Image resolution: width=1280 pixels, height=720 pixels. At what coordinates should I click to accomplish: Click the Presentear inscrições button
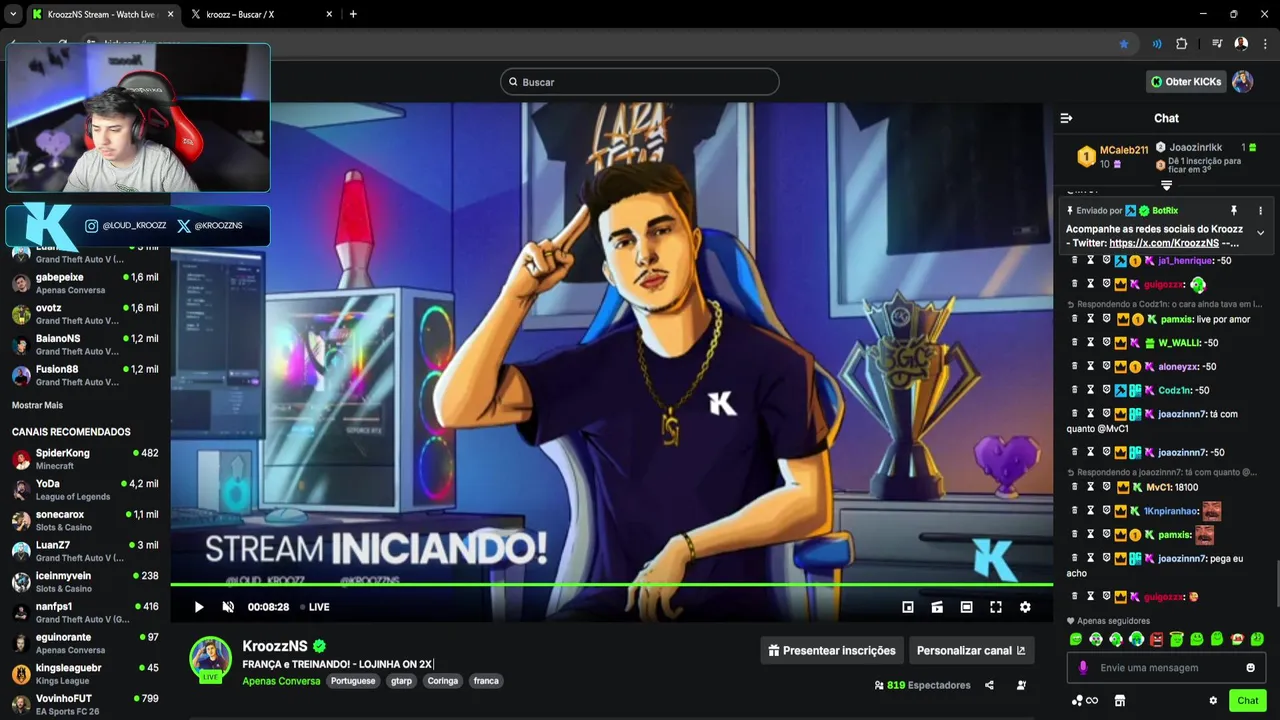[x=832, y=650]
